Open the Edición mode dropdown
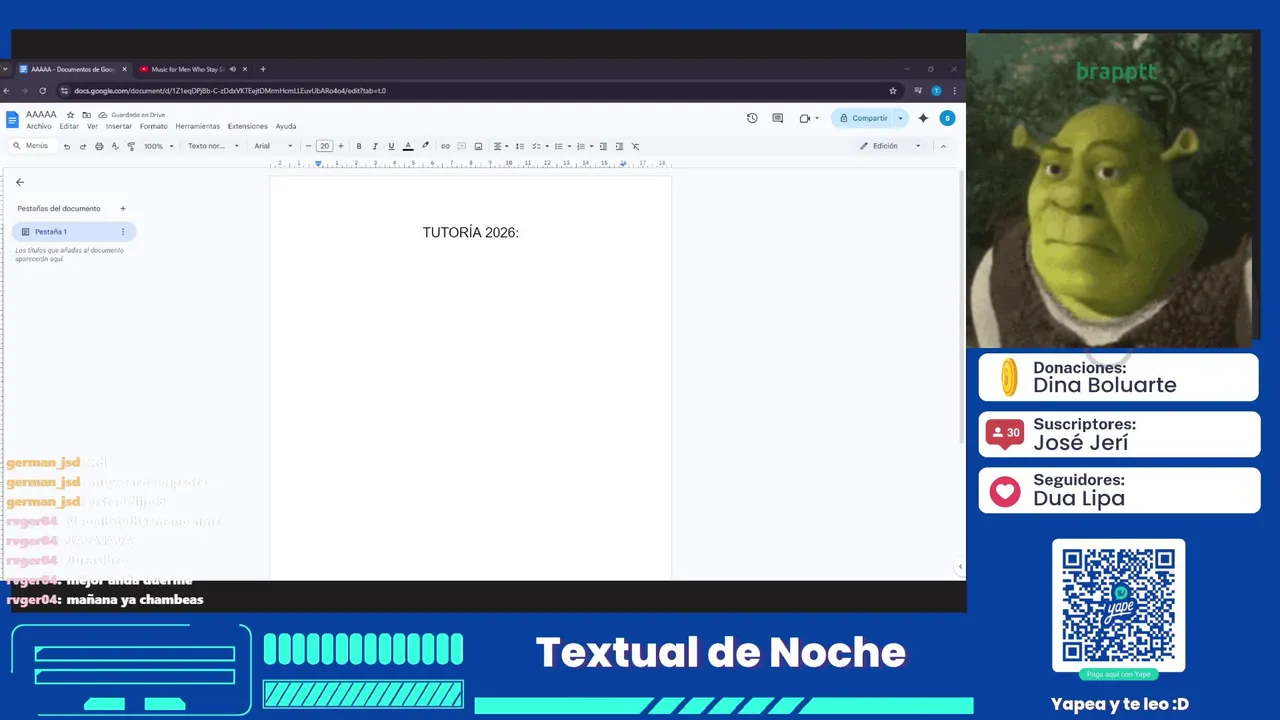The height and width of the screenshot is (720, 1280). pyautogui.click(x=890, y=146)
